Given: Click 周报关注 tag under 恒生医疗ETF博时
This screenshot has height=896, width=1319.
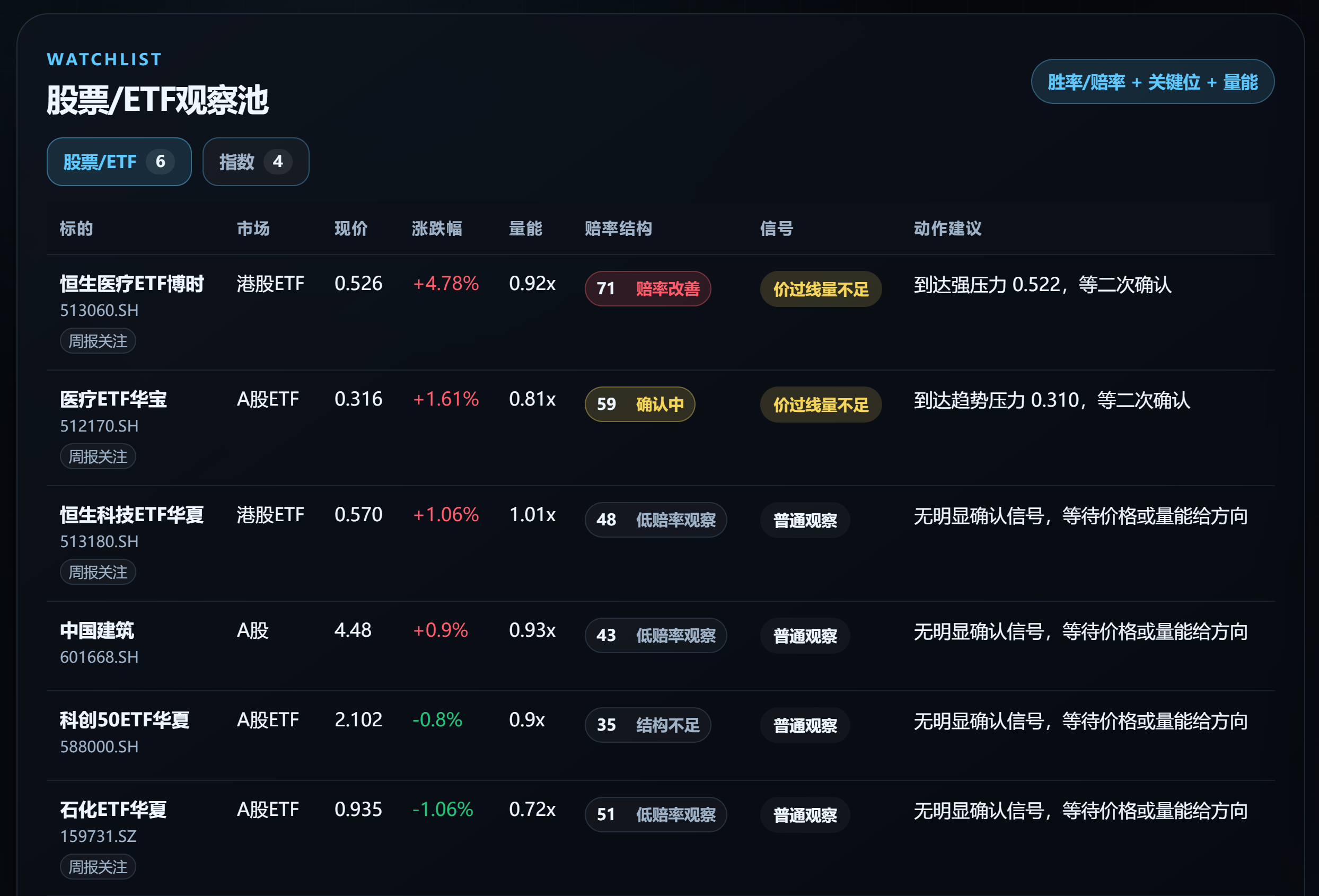Looking at the screenshot, I should pyautogui.click(x=98, y=341).
